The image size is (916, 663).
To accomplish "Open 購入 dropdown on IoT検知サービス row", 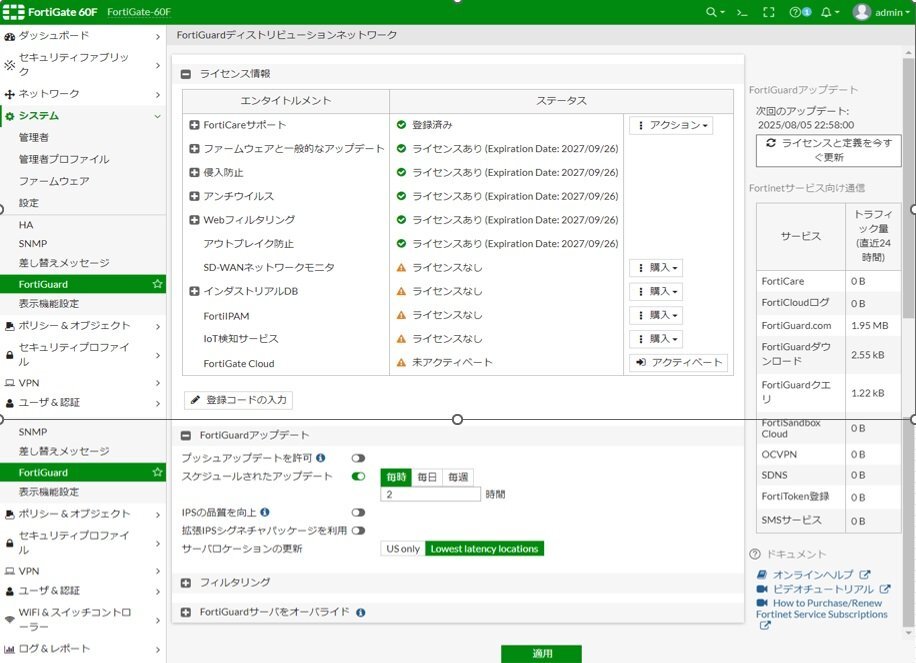I will coord(656,339).
